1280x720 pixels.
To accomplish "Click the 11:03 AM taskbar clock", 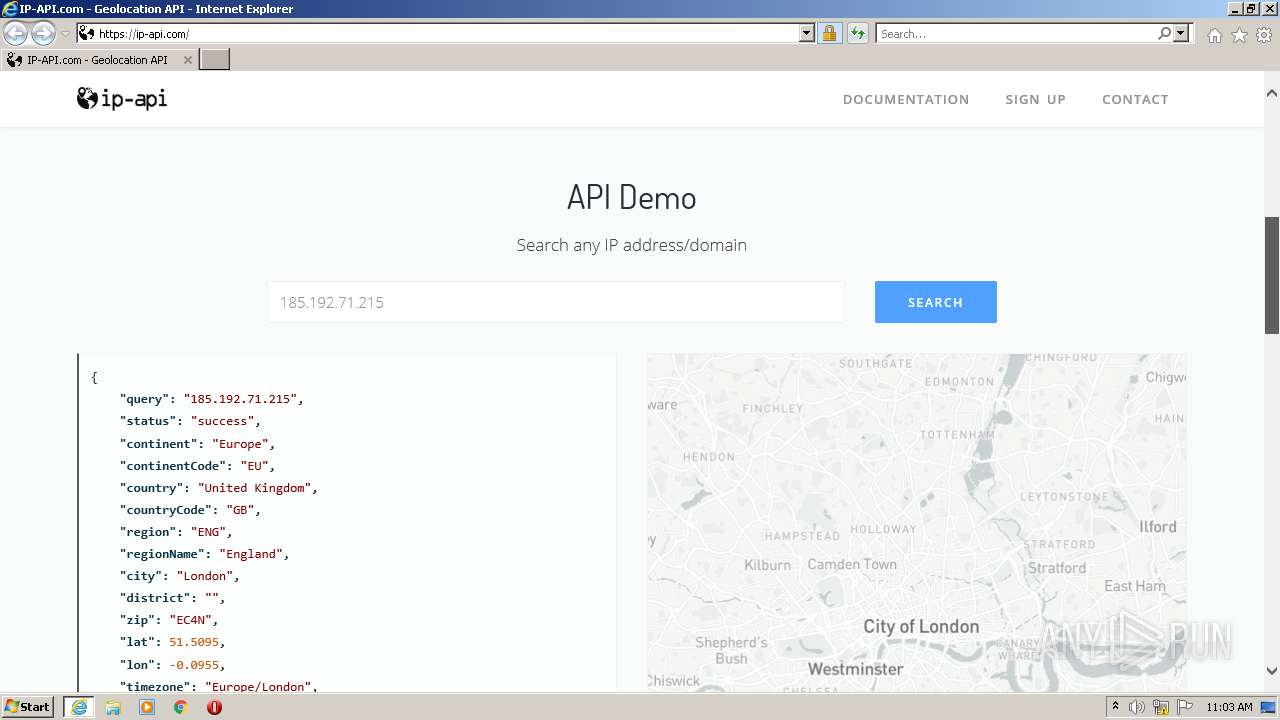I will (x=1229, y=707).
